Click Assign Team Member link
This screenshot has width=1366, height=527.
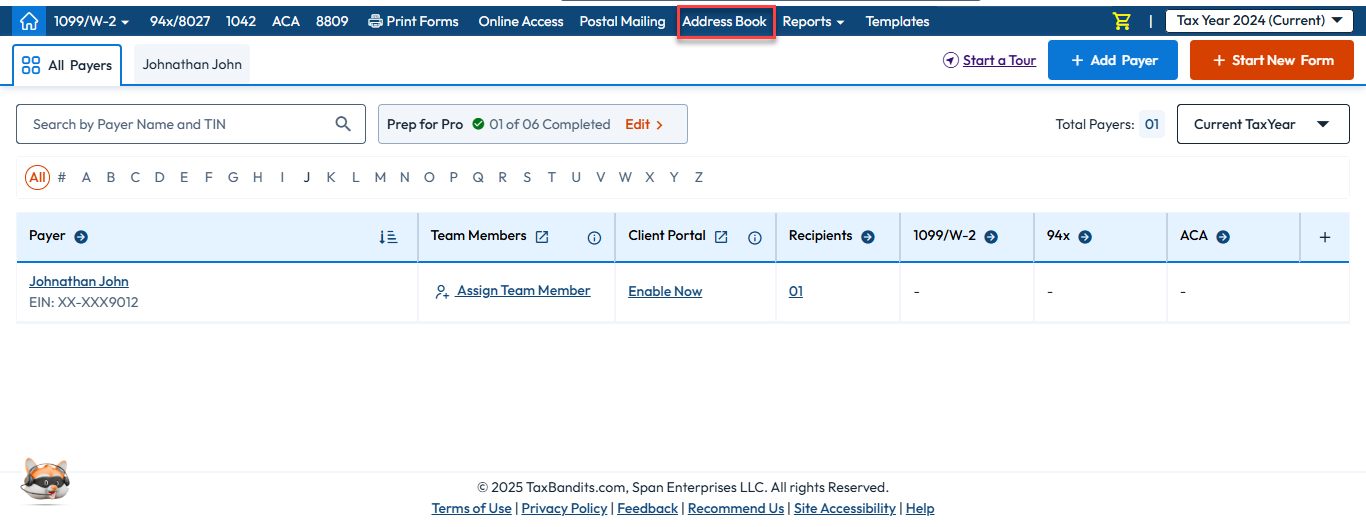tap(512, 291)
